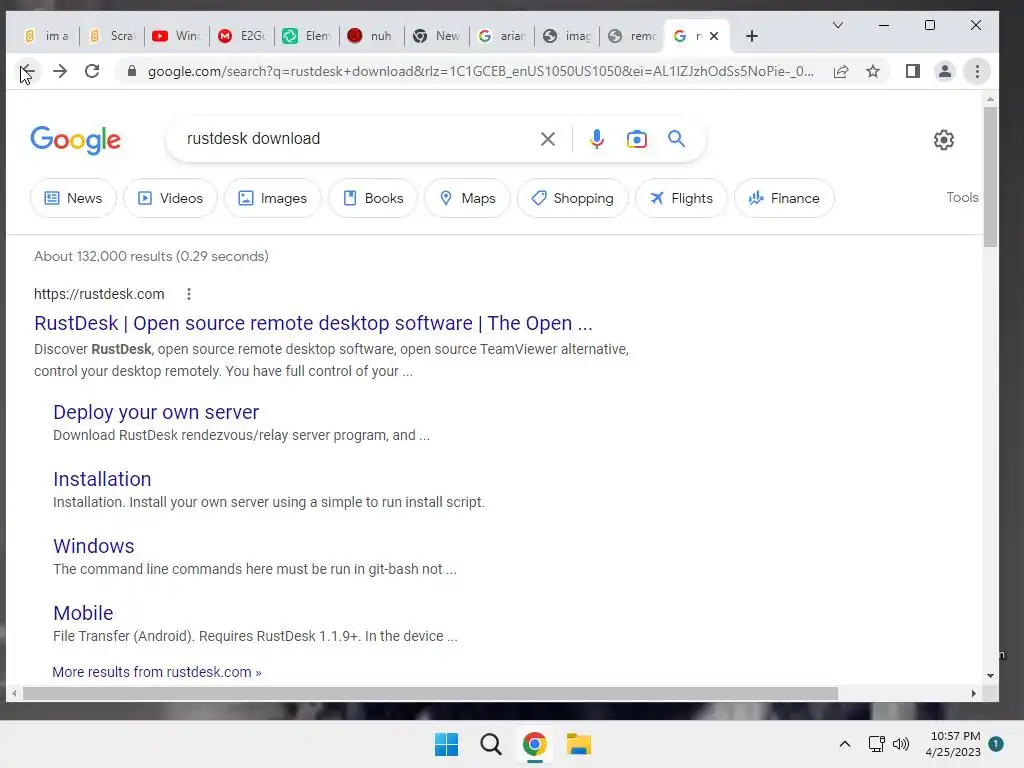Screen dimensions: 1024x768
Task: Open the Chrome profile avatar icon
Action: point(945,71)
